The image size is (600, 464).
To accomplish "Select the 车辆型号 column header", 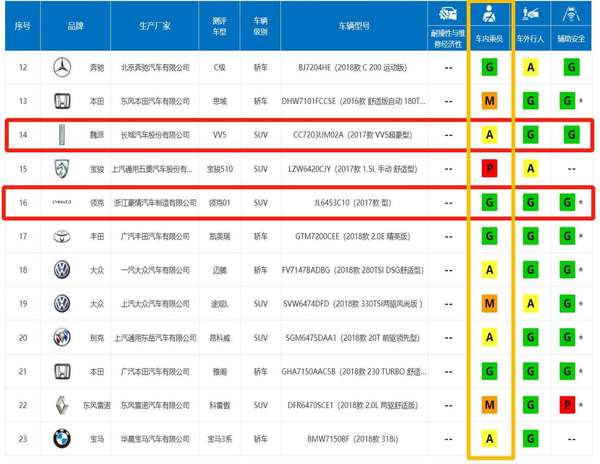I will (354, 26).
